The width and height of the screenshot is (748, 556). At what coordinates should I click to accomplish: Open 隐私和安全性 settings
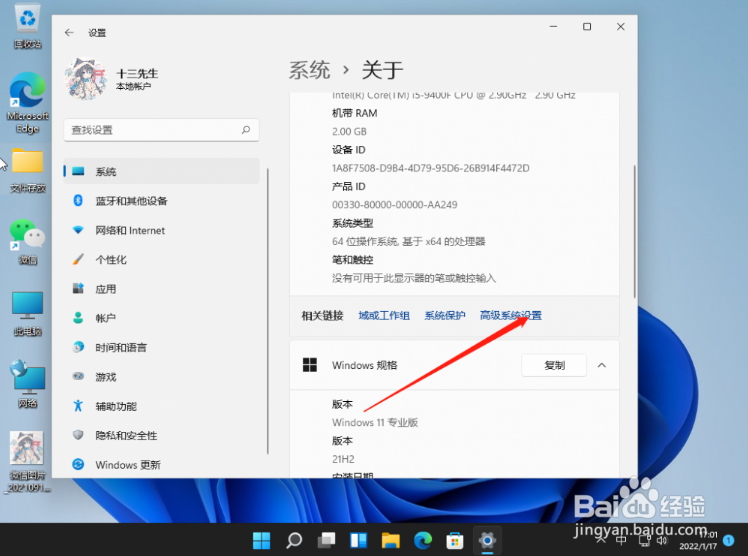click(x=162, y=435)
